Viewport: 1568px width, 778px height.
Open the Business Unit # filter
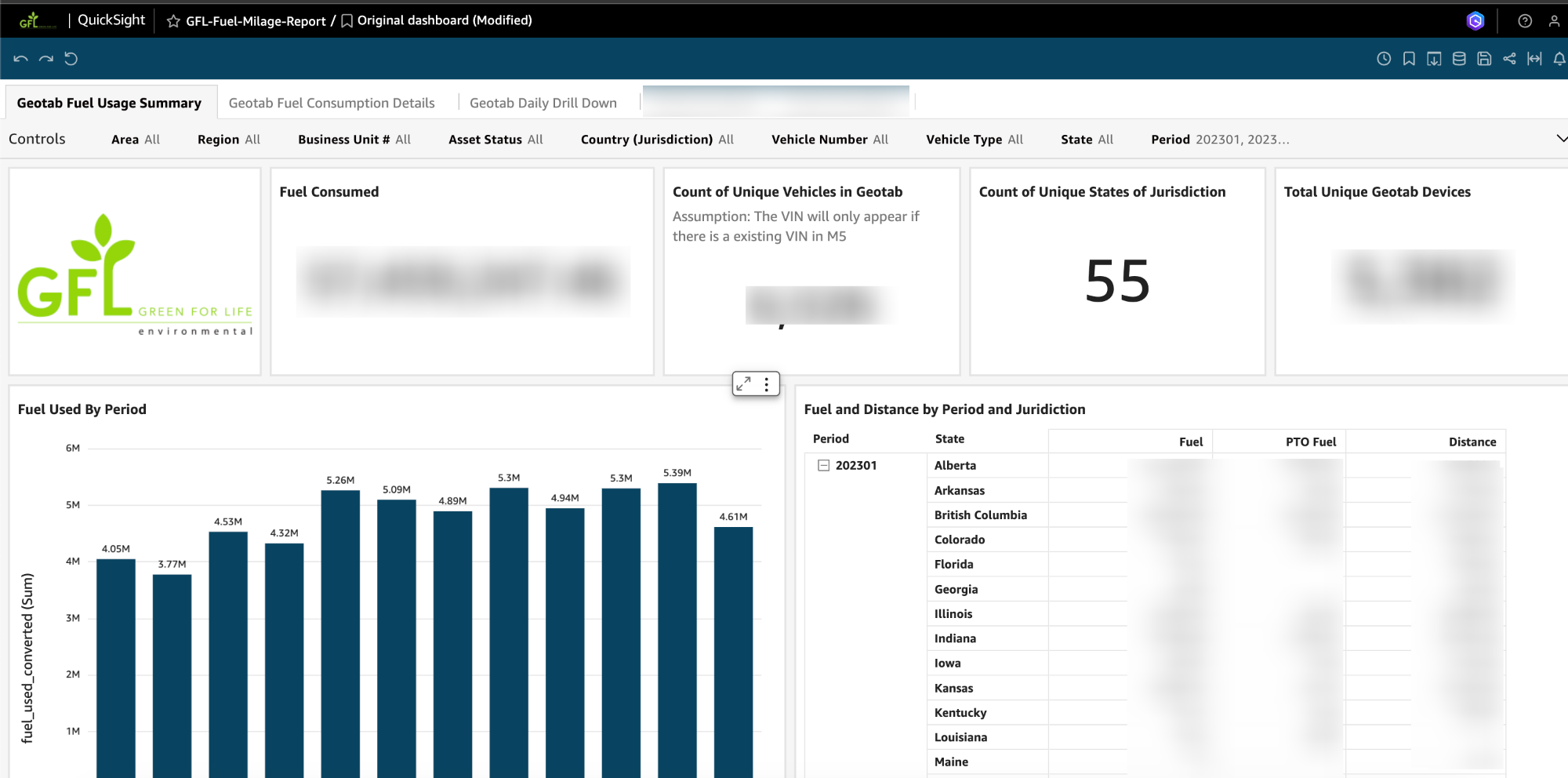click(x=354, y=140)
